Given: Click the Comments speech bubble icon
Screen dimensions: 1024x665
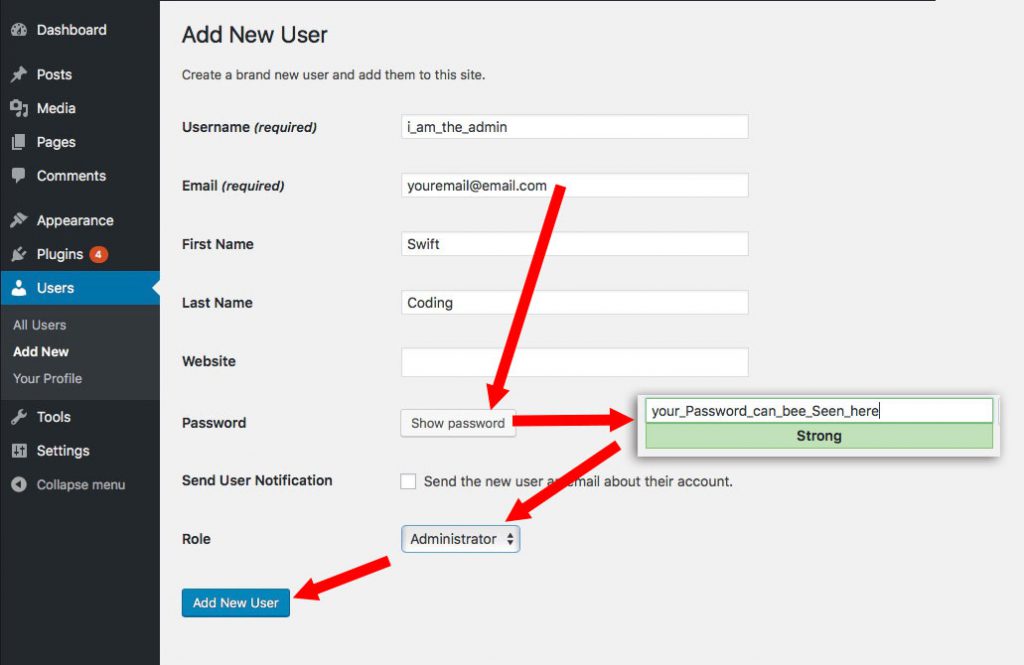Looking at the screenshot, I should [18, 175].
